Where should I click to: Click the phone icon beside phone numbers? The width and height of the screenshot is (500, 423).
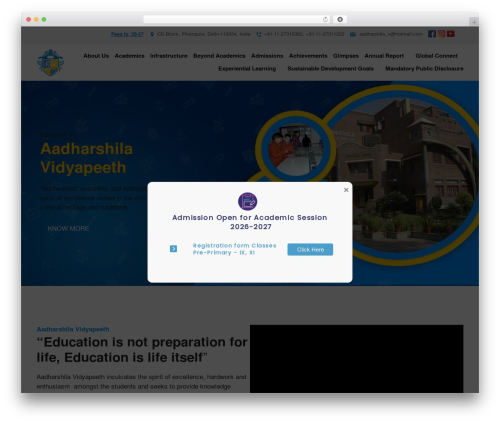259,34
